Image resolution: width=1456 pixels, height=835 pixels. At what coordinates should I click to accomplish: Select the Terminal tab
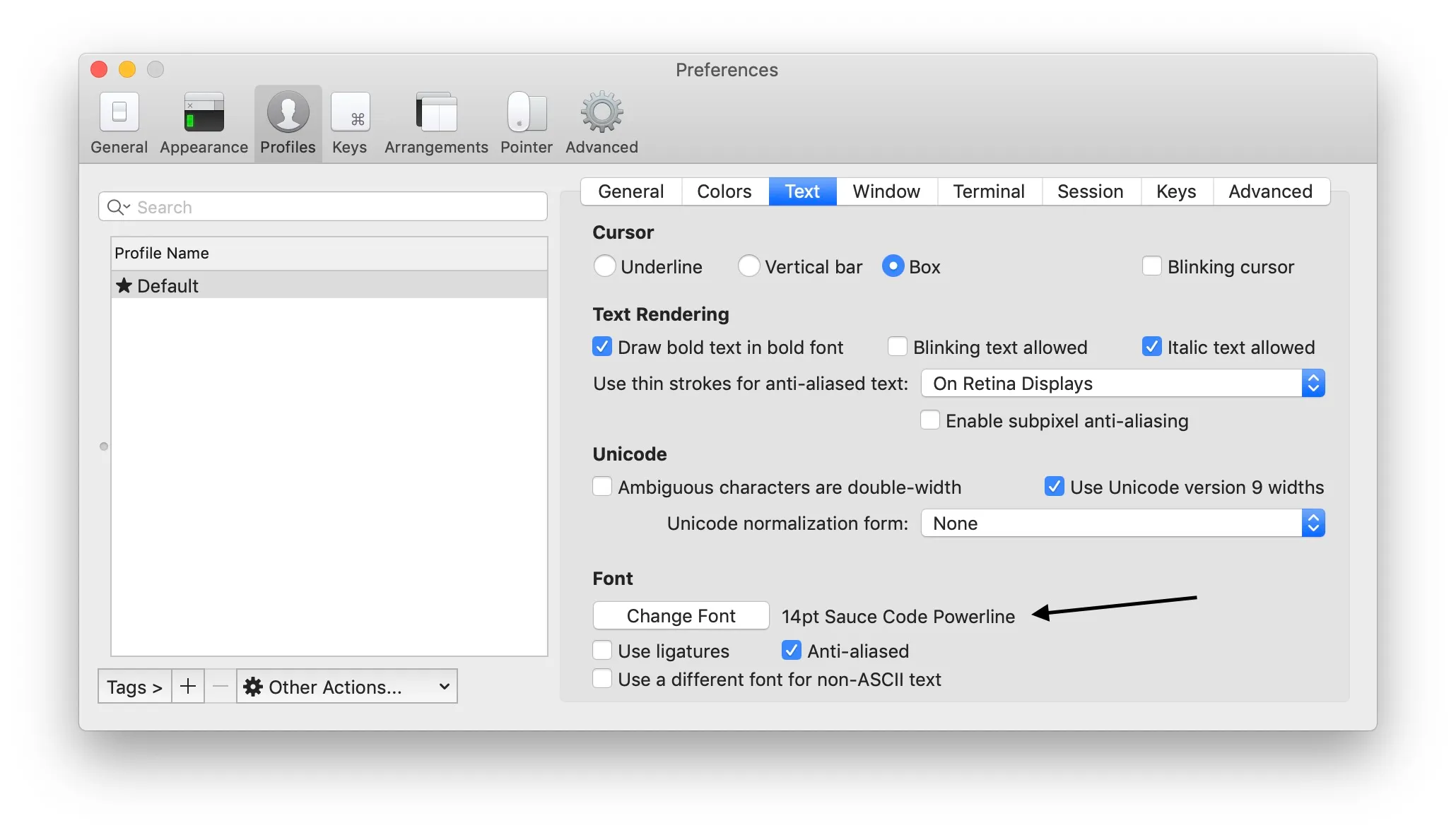point(989,191)
